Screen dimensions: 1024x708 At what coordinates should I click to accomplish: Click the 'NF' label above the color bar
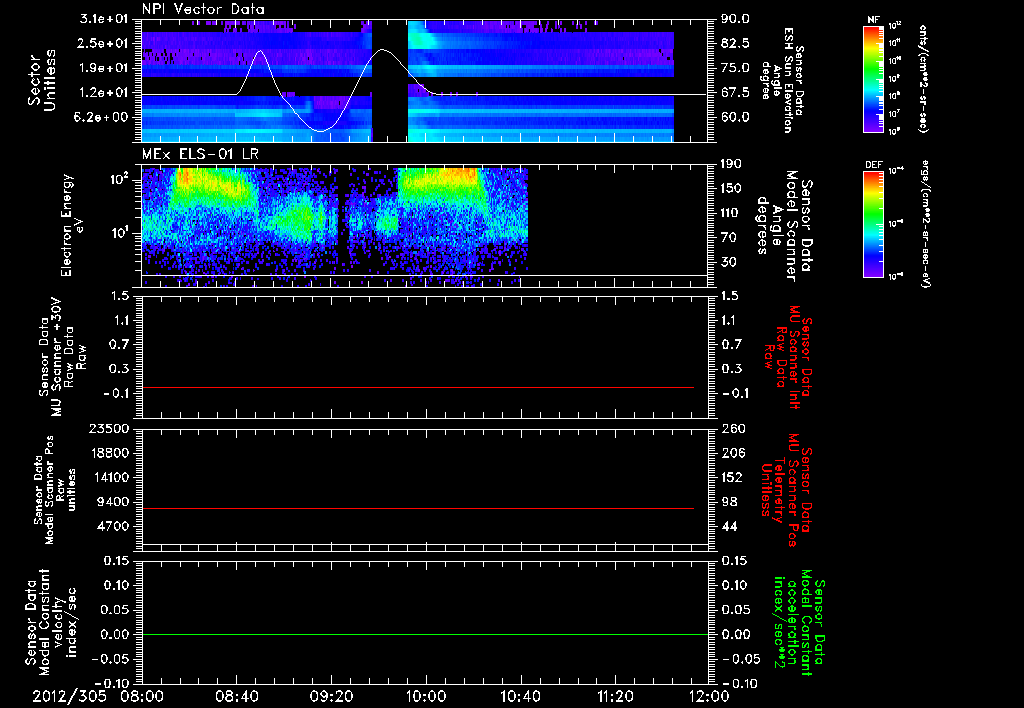(873, 20)
